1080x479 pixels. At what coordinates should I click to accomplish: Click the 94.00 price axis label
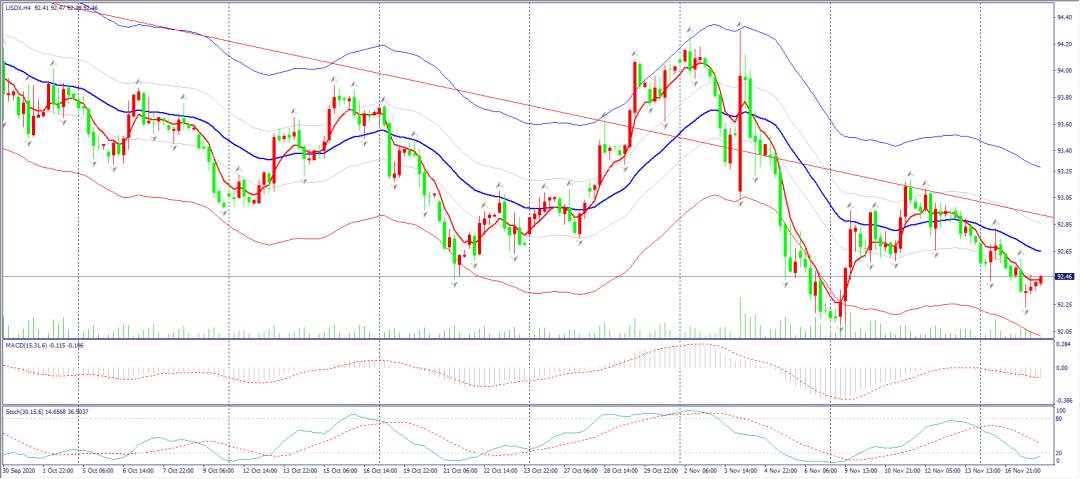pyautogui.click(x=1065, y=71)
